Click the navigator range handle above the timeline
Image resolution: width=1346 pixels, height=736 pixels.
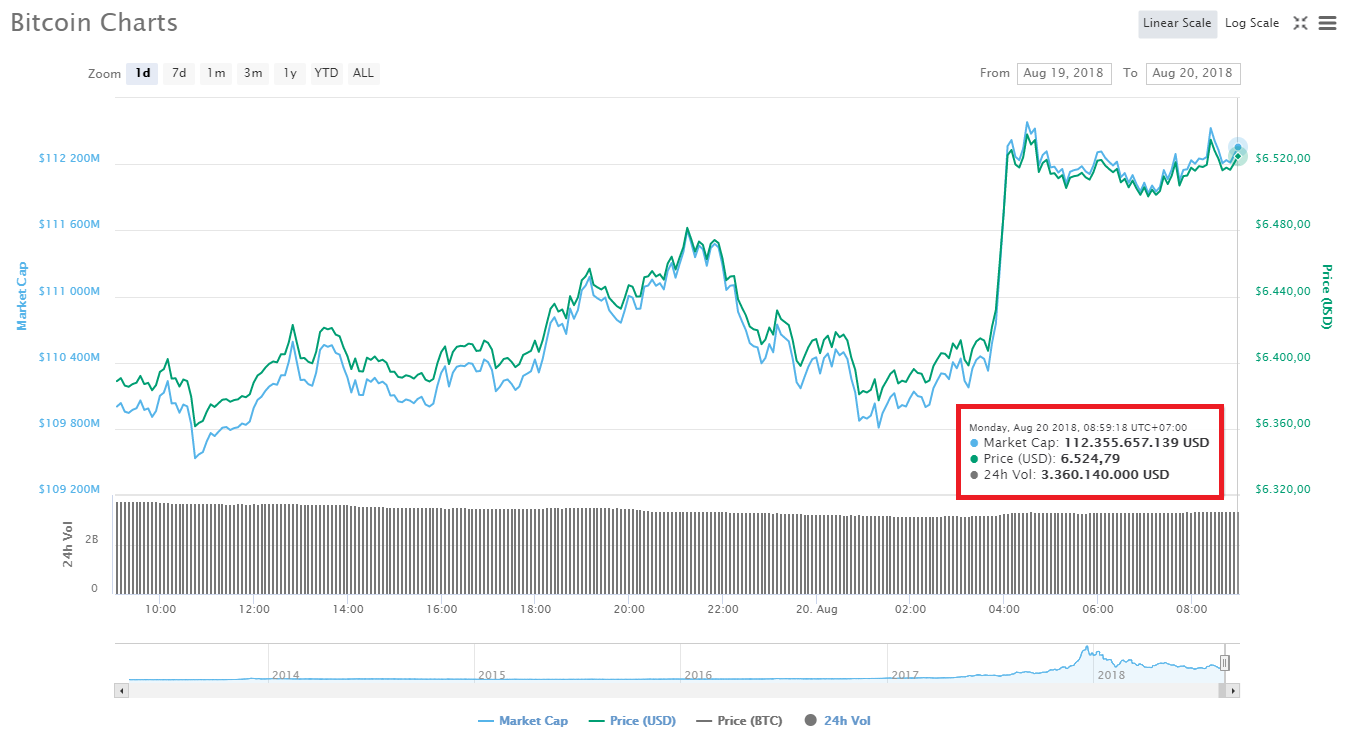coord(1224,662)
